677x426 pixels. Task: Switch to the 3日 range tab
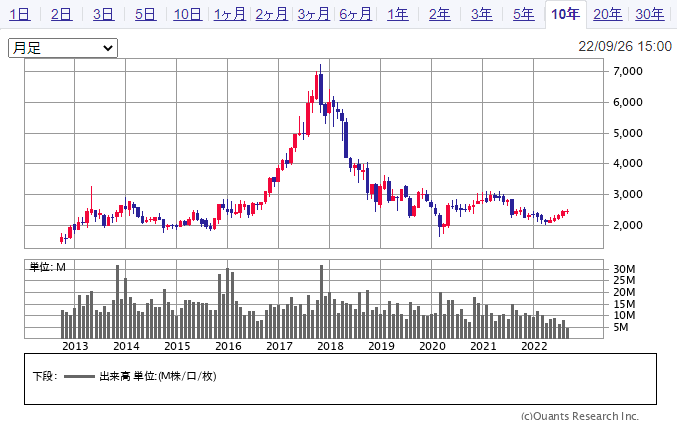103,15
